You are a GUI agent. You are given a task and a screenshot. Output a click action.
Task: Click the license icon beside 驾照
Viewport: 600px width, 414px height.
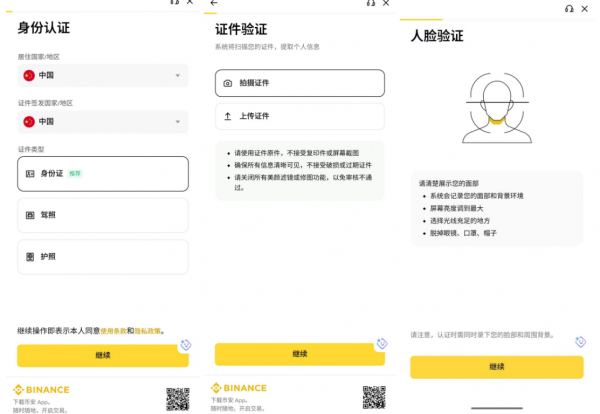[30, 215]
